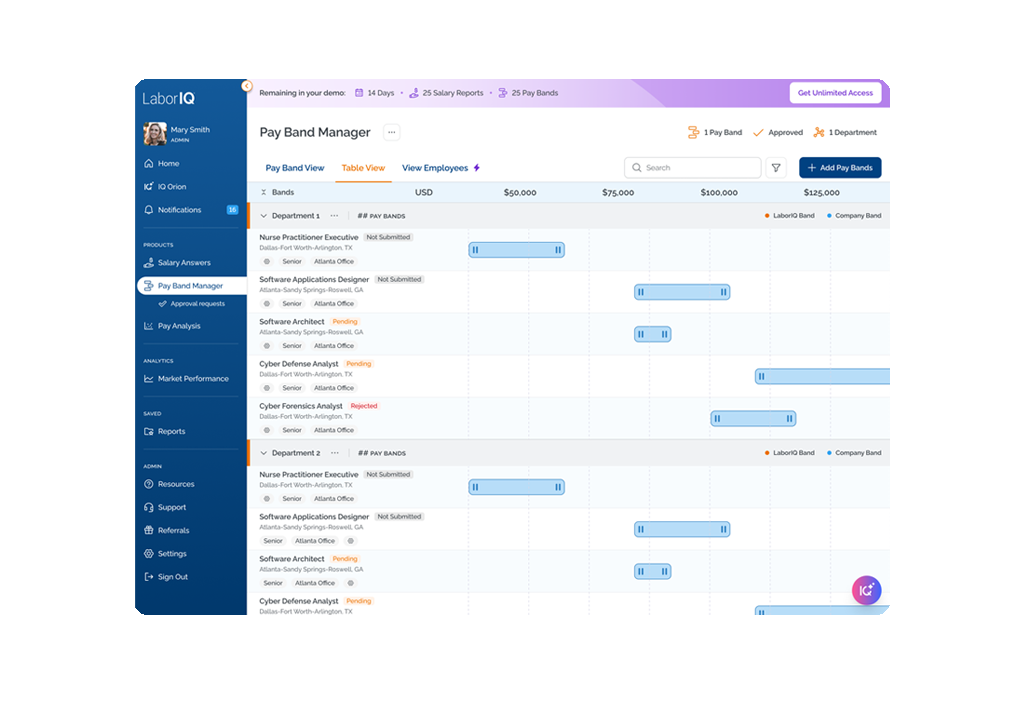Screen dimensions: 1024x715
Task: Collapse the sidebar with arrow icon
Action: [247, 86]
